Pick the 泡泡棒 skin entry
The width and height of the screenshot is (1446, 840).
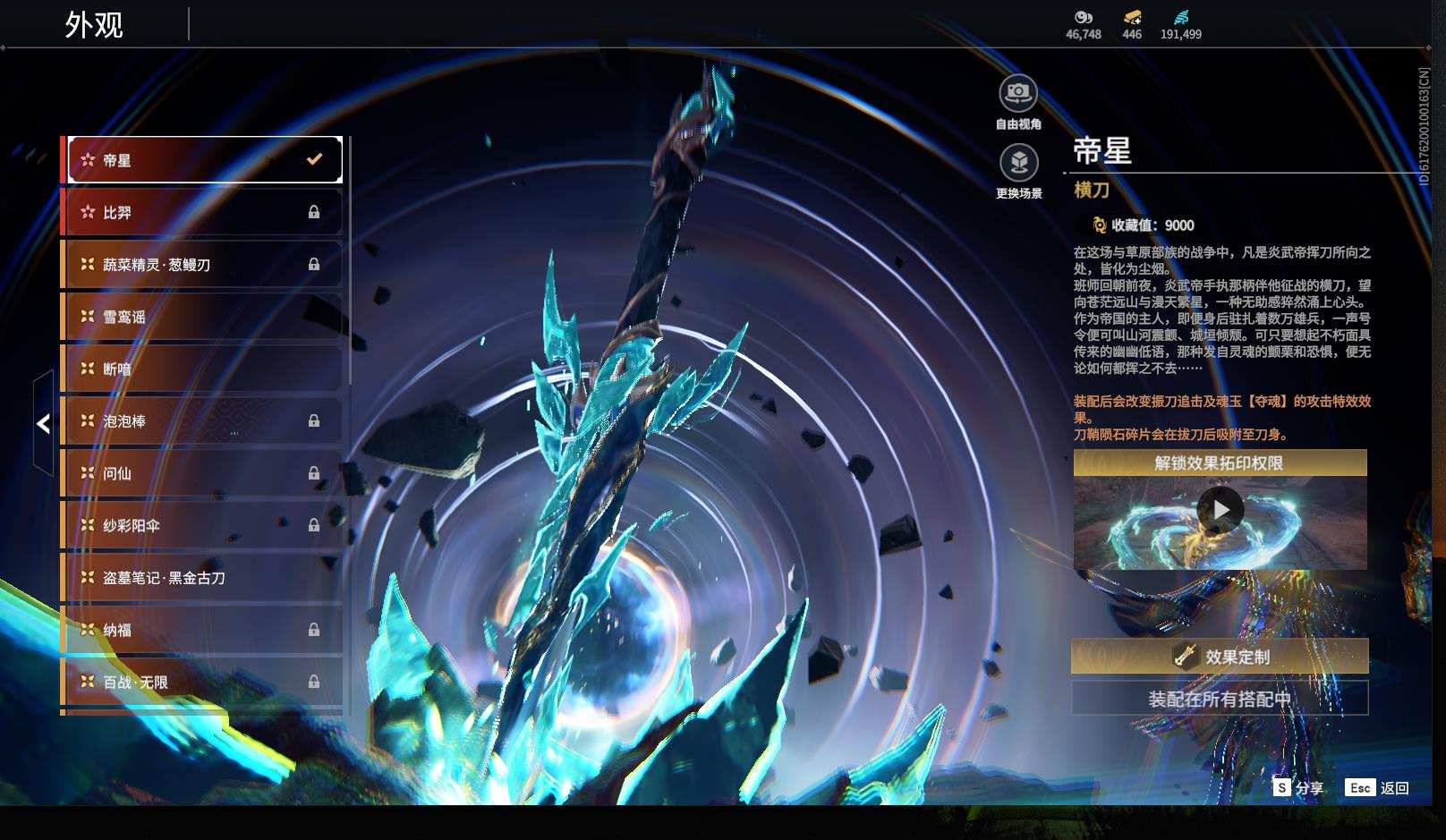(x=202, y=420)
